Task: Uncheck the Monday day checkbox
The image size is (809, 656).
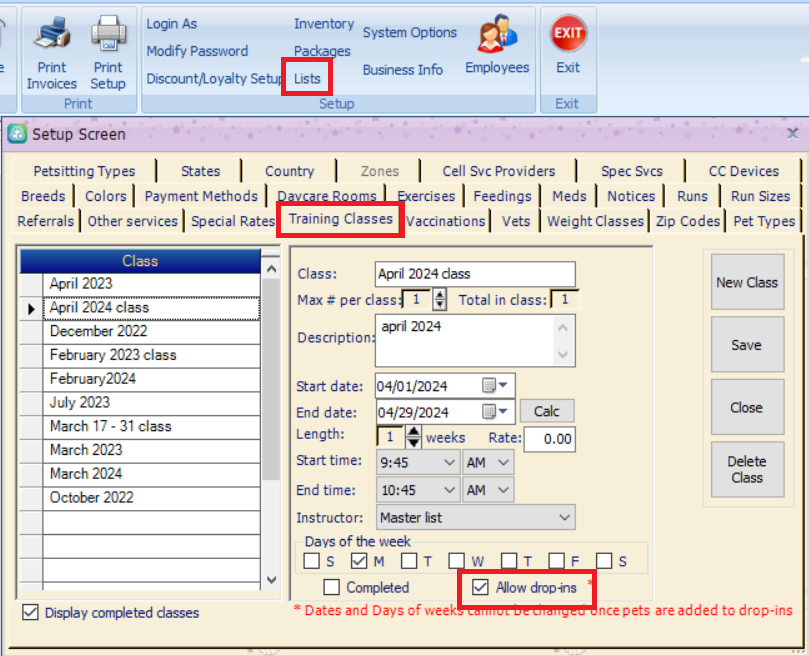Action: point(359,561)
